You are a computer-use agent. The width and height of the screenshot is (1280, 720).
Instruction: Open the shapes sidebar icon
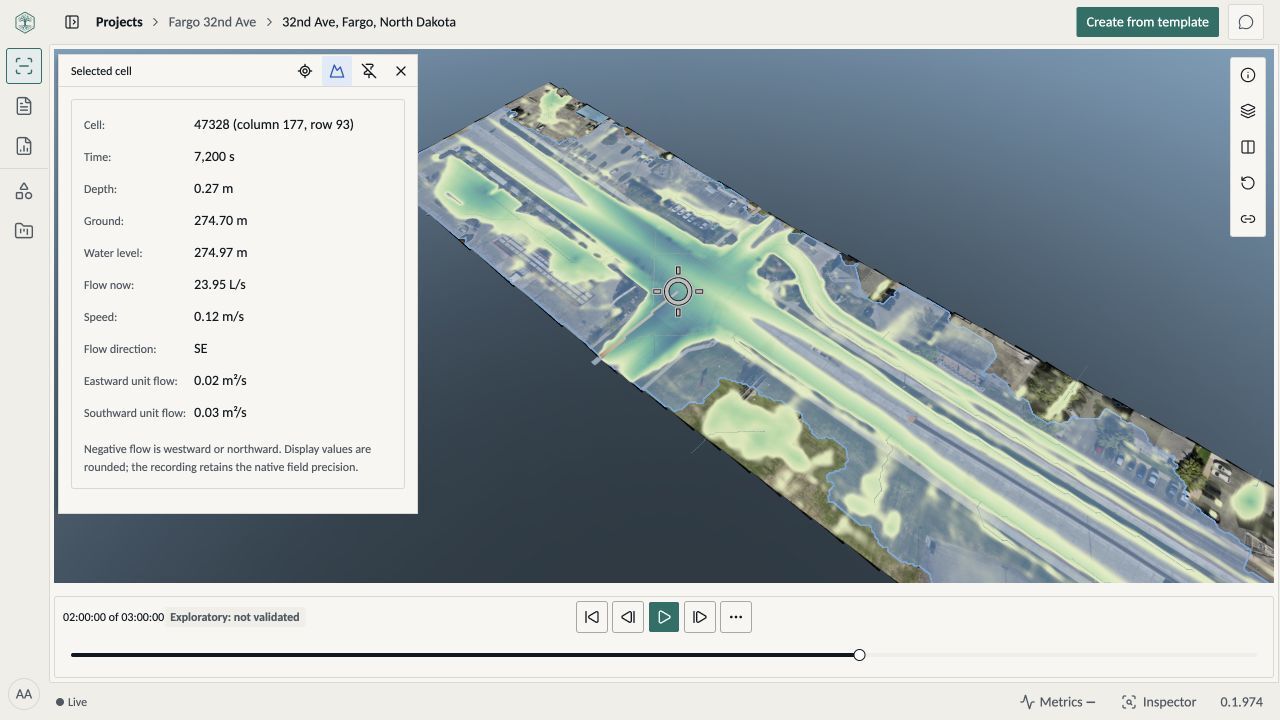point(24,191)
